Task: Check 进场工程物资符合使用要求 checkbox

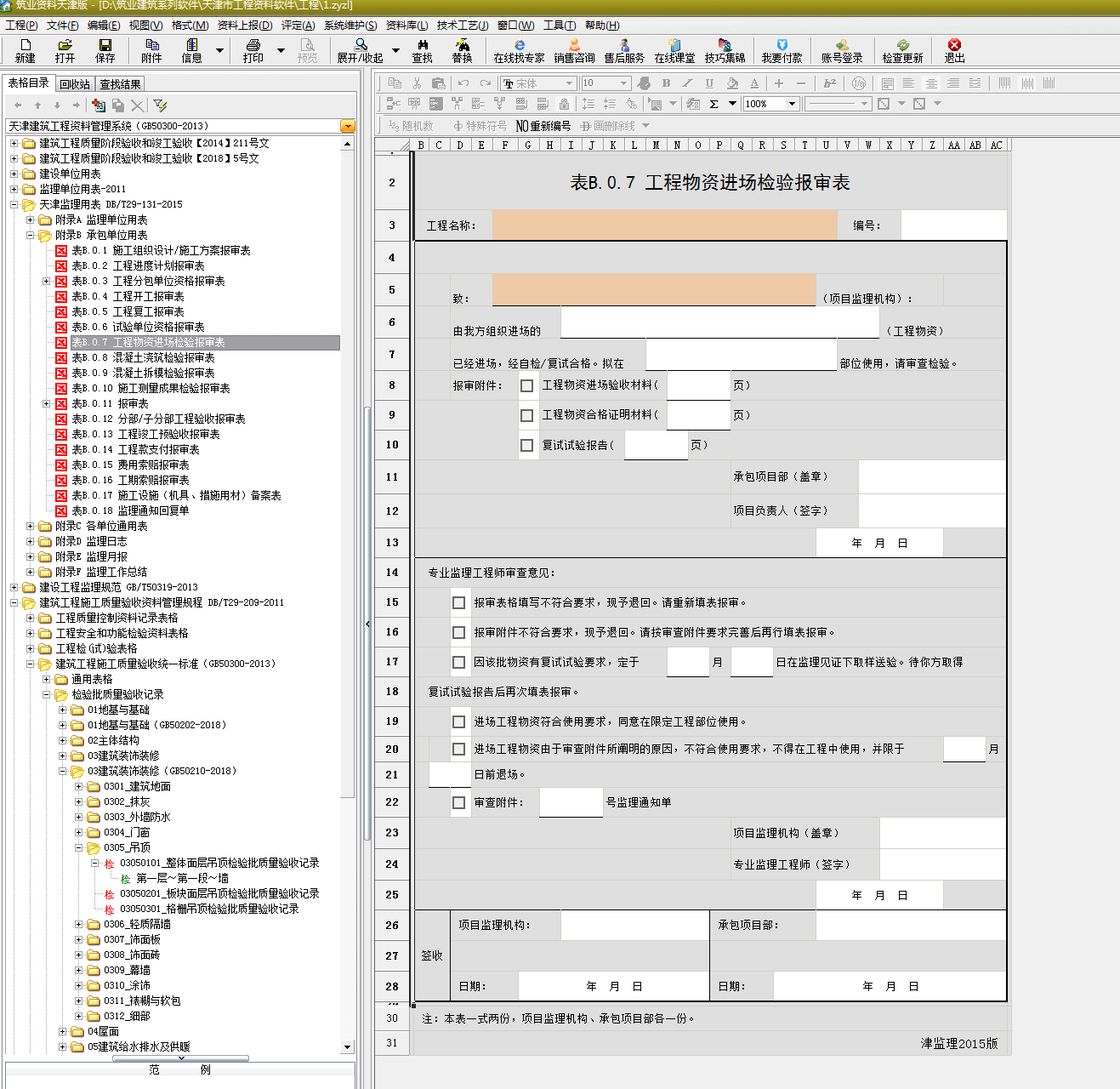Action: (x=459, y=721)
